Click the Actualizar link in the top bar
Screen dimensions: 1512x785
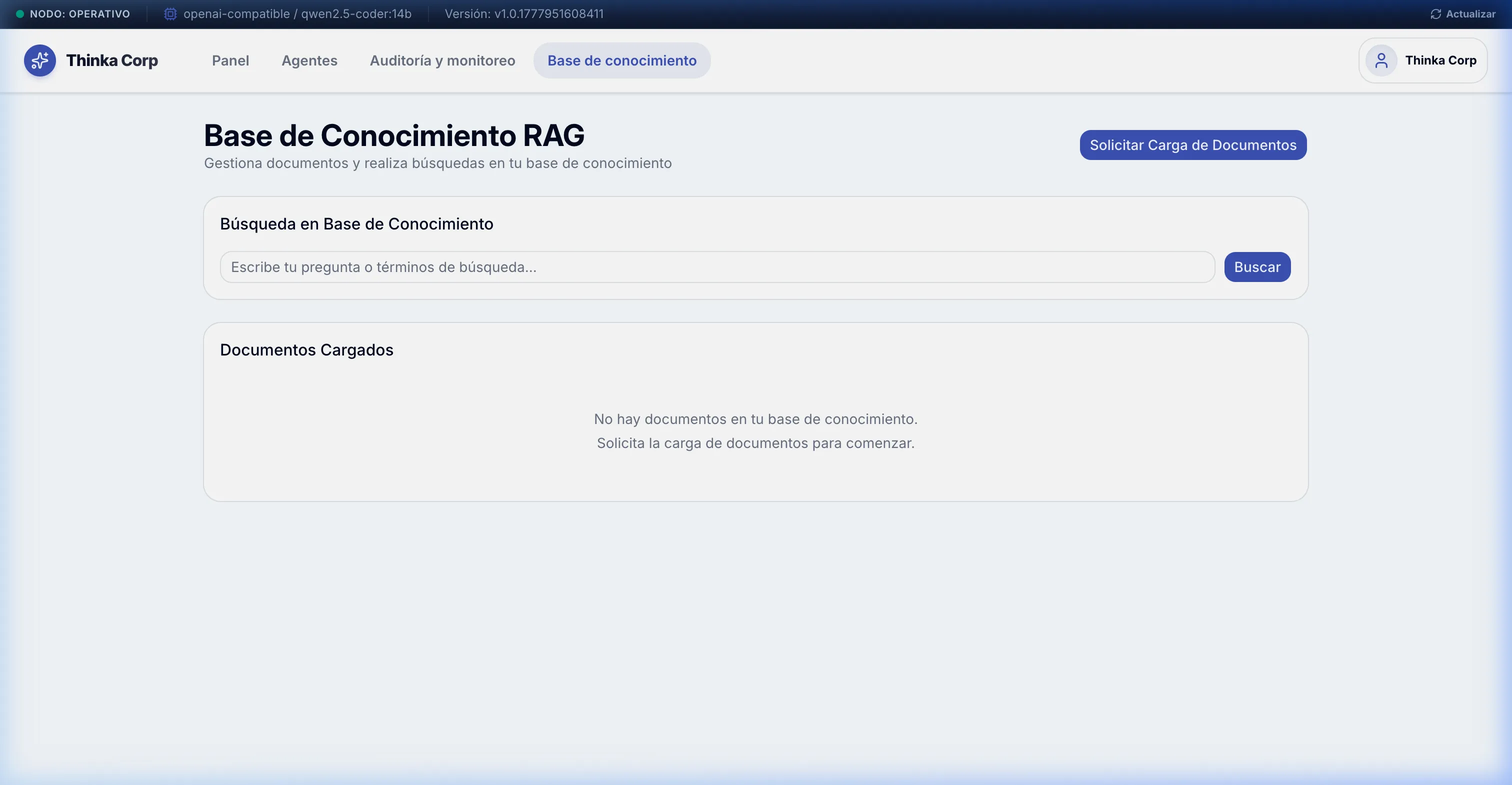1462,14
